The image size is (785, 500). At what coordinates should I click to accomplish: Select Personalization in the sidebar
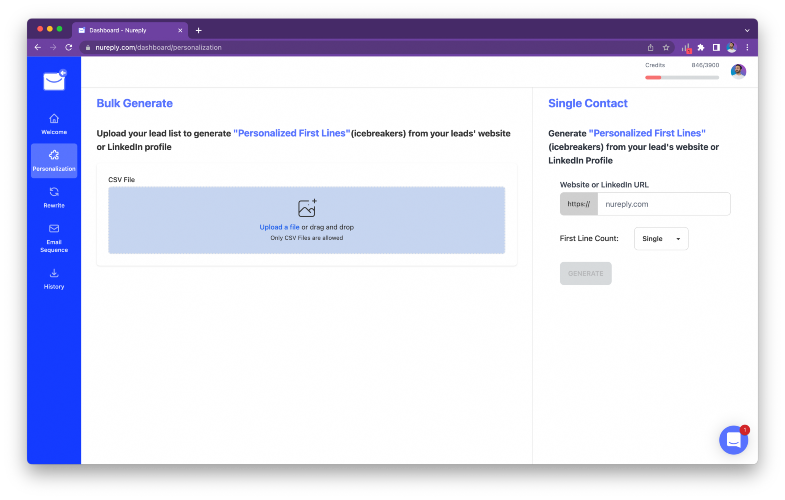point(54,161)
